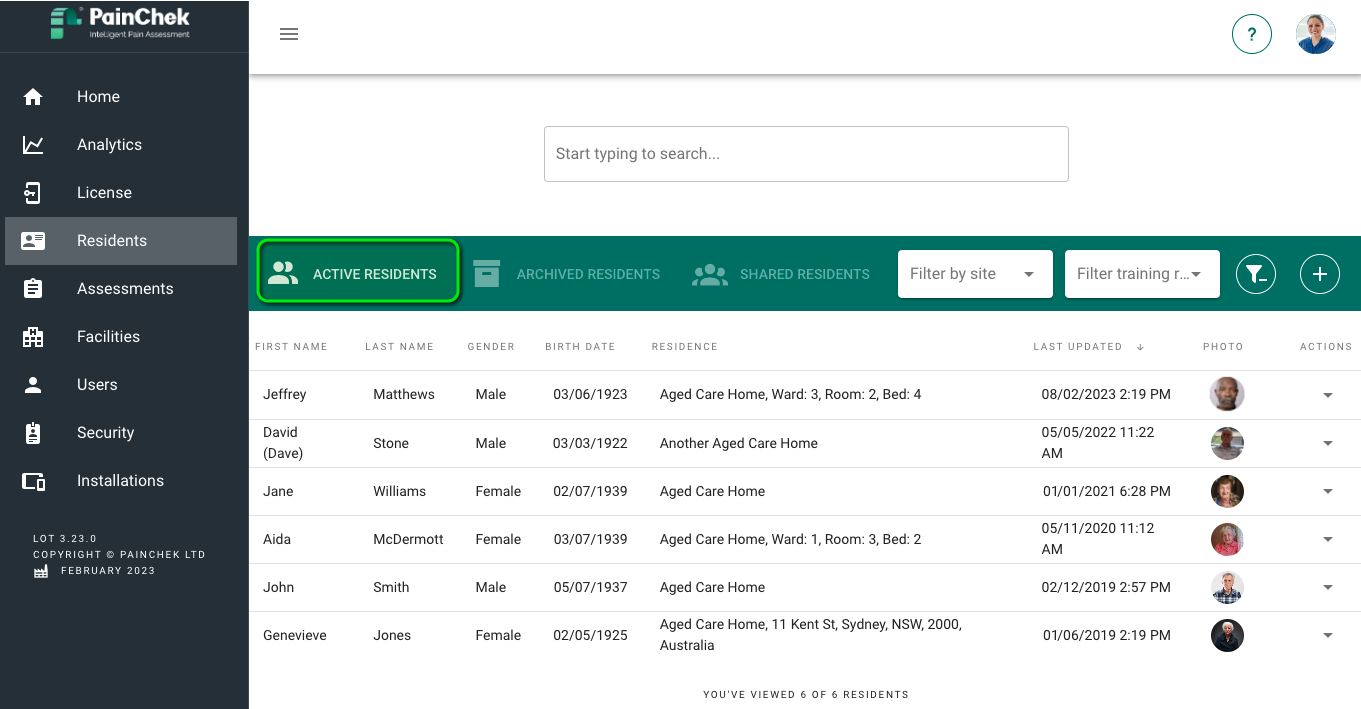View John Smith's photo thumbnail
This screenshot has height=709, width=1361.
pyautogui.click(x=1227, y=587)
